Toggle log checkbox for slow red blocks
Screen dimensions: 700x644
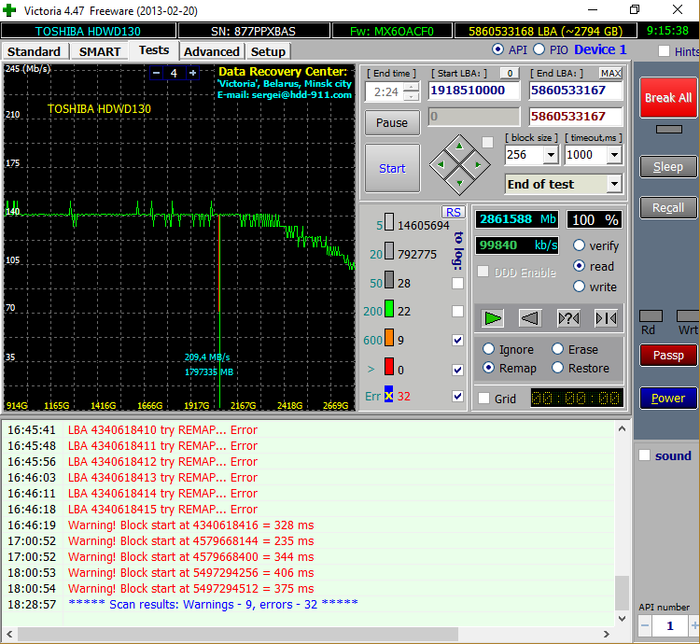[458, 370]
